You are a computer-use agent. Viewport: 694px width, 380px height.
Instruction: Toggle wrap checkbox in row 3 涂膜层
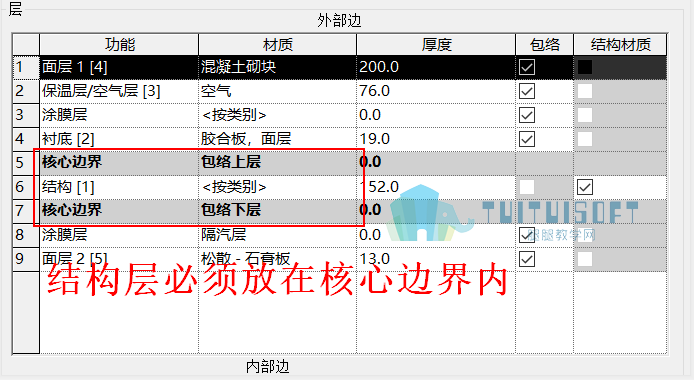(x=527, y=115)
